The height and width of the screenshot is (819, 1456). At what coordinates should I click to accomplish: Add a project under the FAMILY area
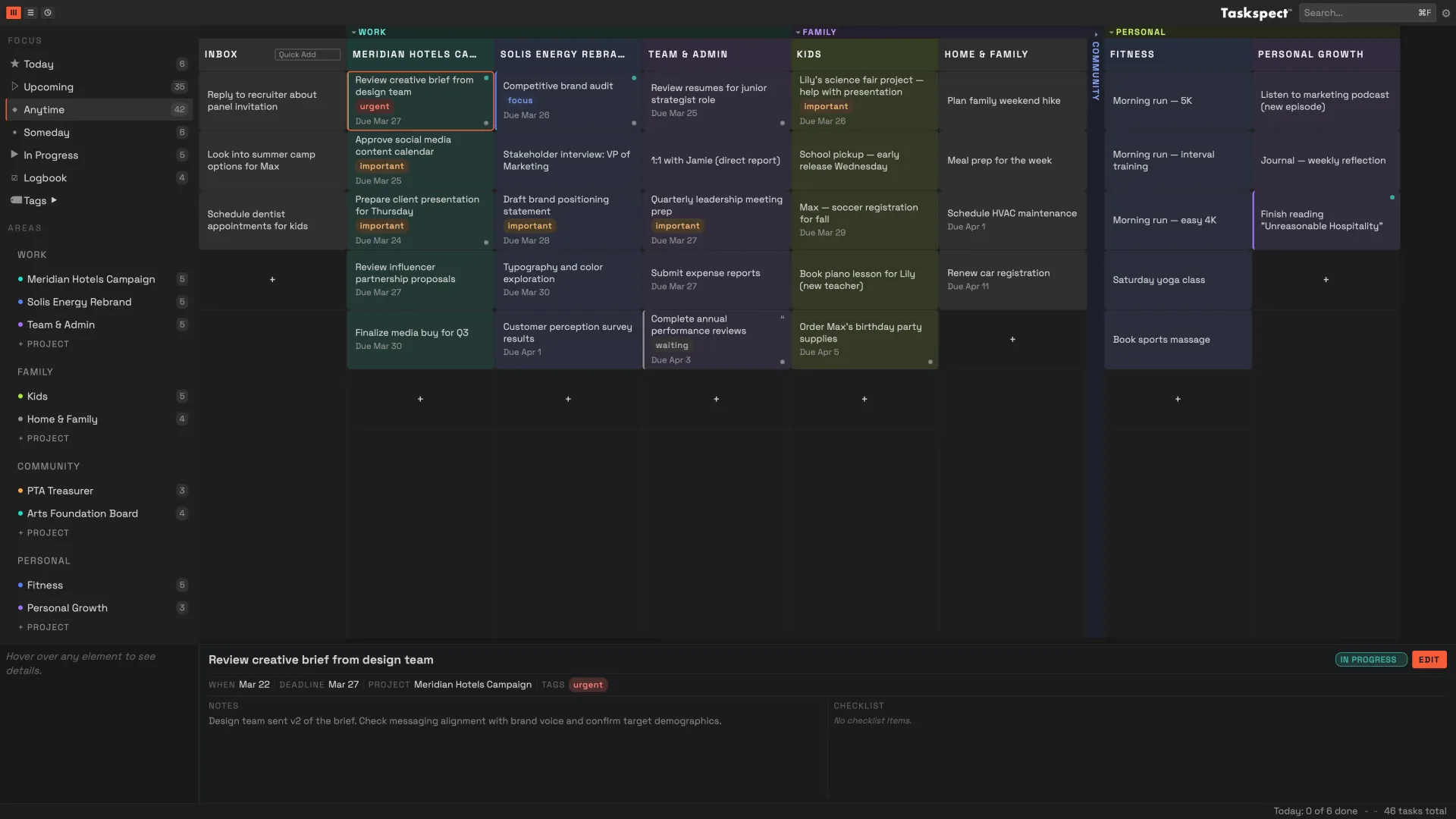tap(43, 438)
